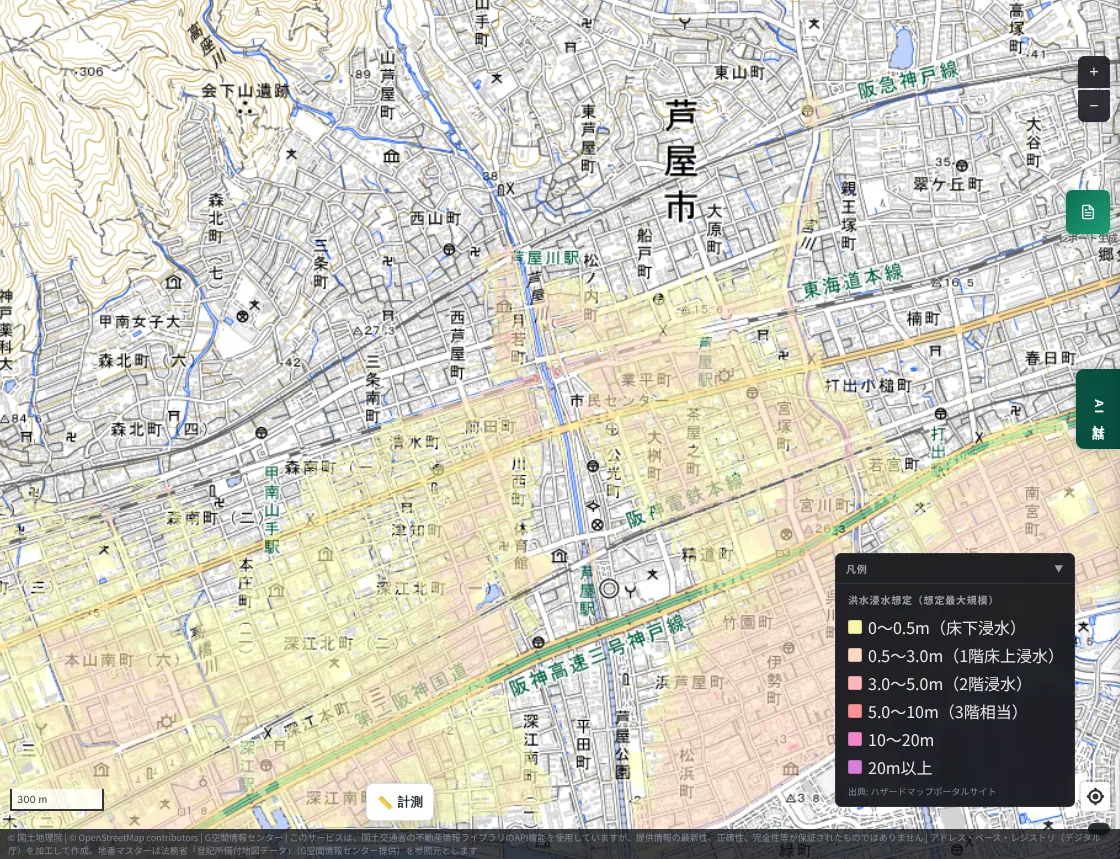Viewport: 1120px width, 859px height.
Task: Zoom in with the plus button
Action: tap(1094, 72)
